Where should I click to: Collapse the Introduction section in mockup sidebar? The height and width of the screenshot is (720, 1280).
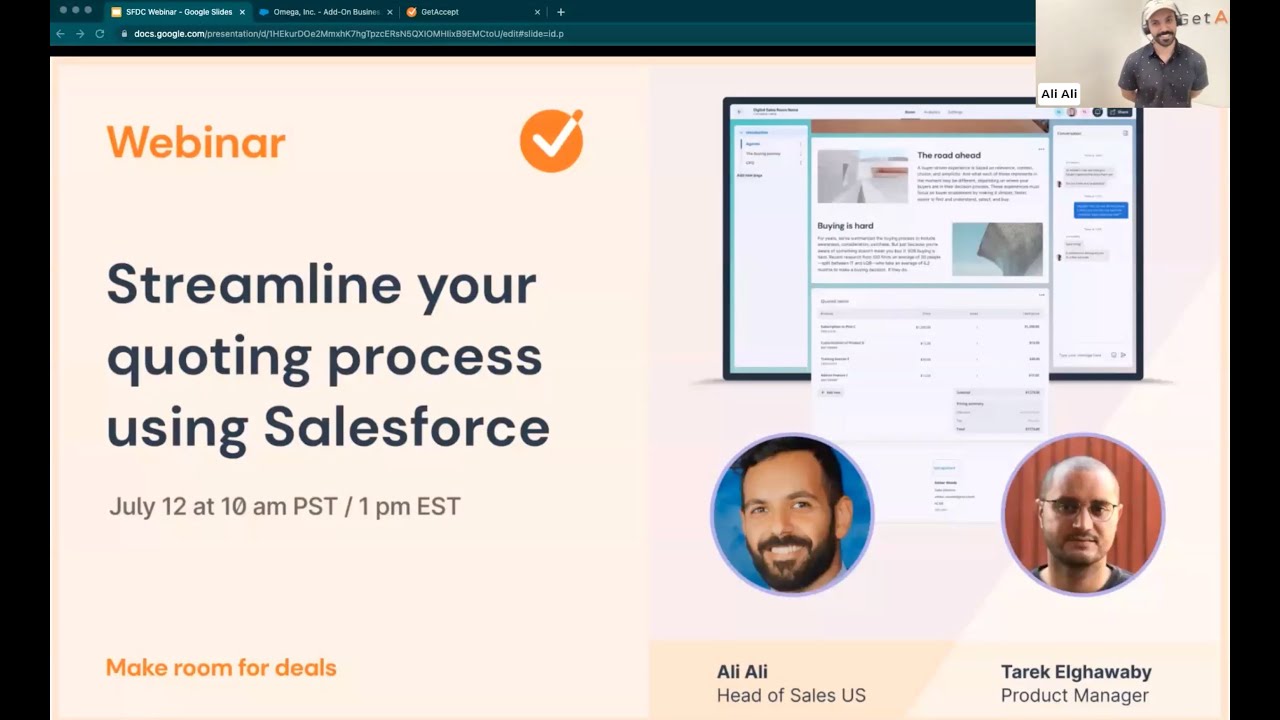click(741, 133)
